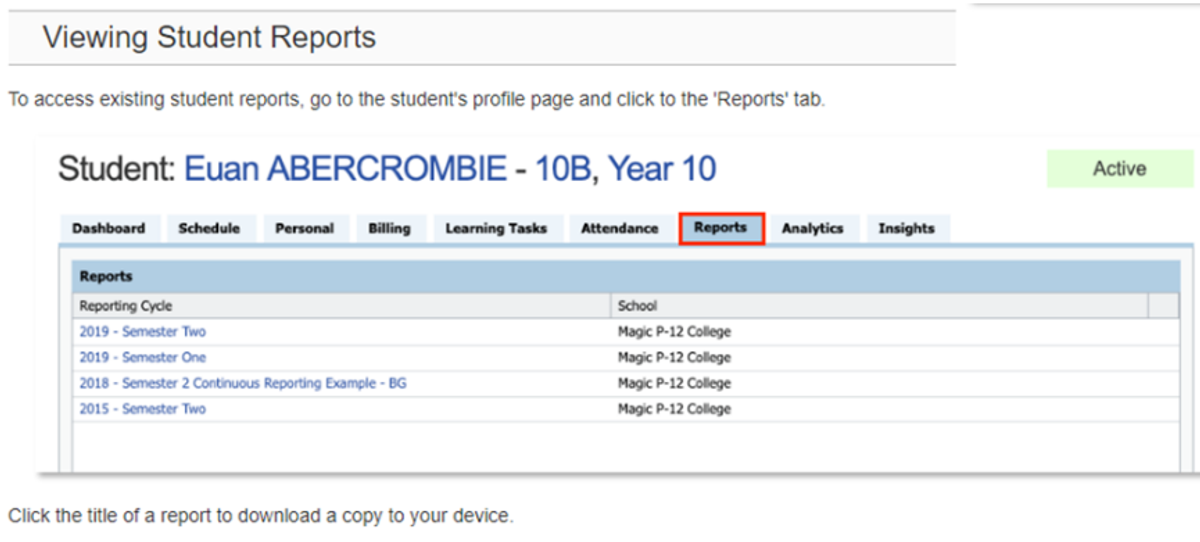The image size is (1200, 542).
Task: Go to the Learning Tasks tab
Action: [496, 228]
